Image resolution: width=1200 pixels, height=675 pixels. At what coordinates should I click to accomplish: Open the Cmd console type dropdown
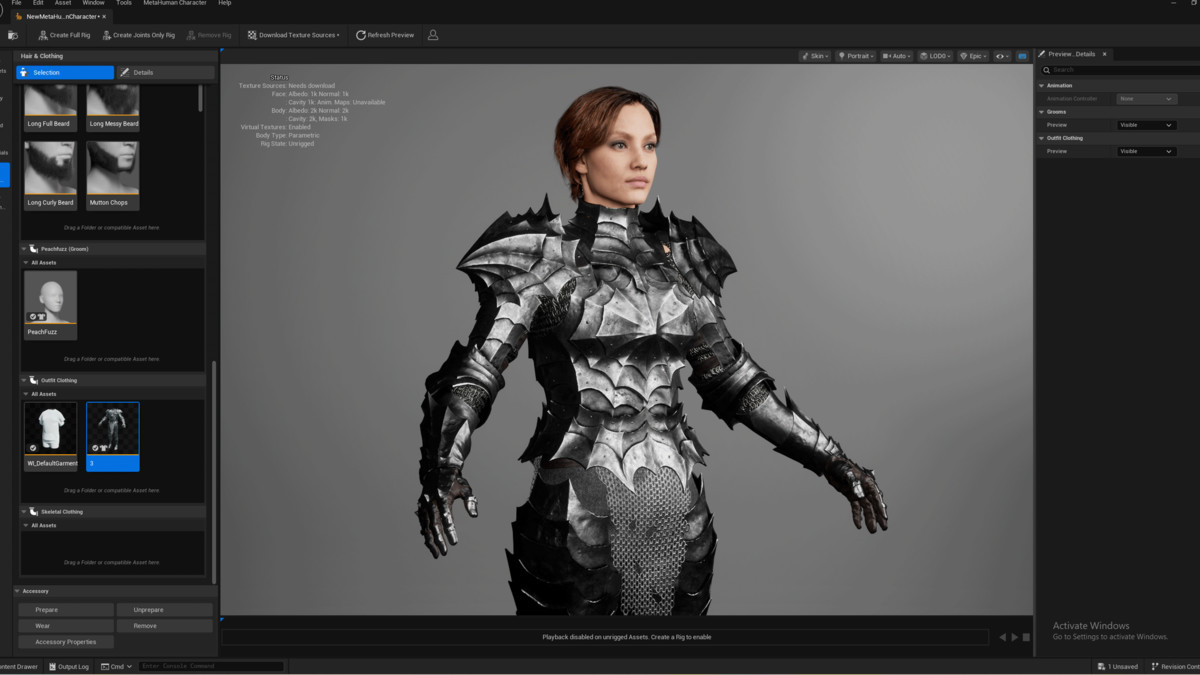116,667
